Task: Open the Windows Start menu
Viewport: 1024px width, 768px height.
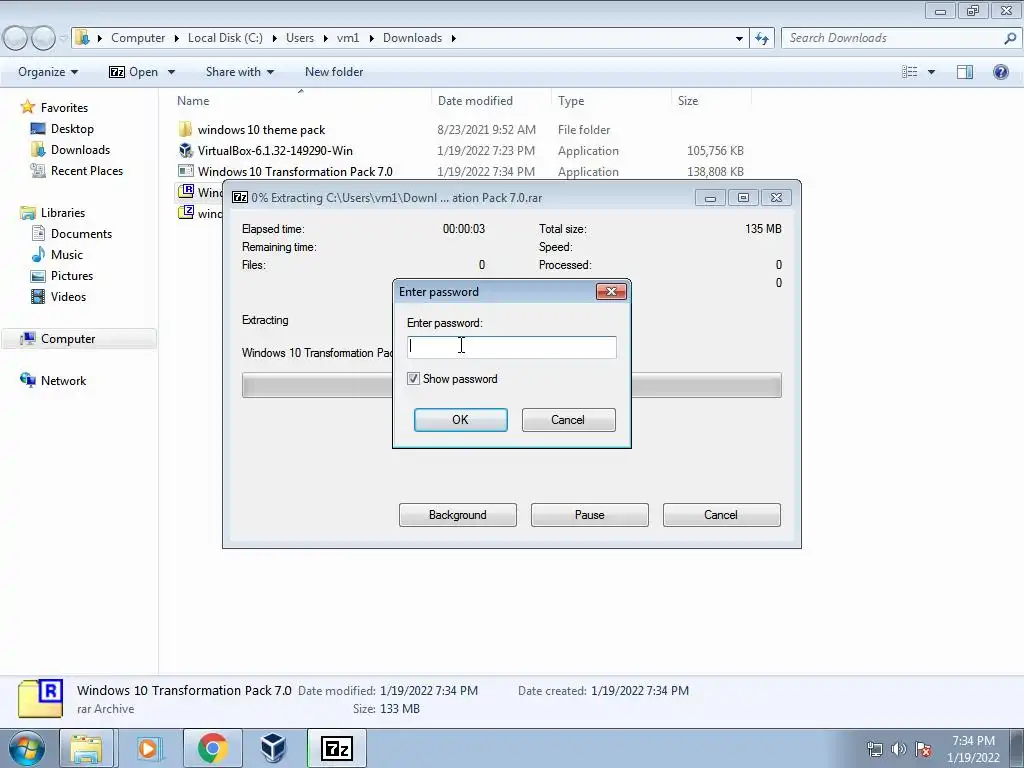Action: [27, 748]
